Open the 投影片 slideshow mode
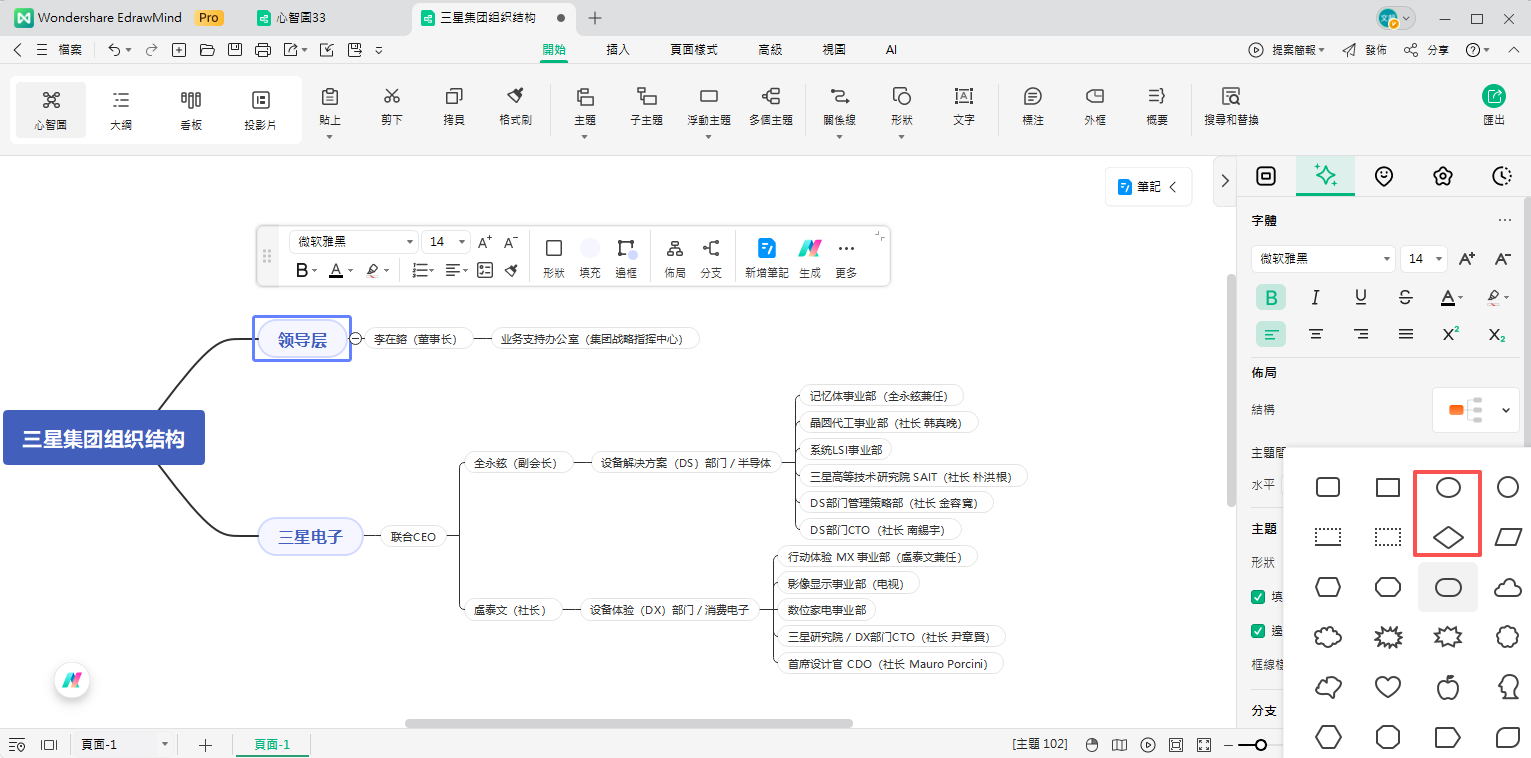The image size is (1531, 758). [x=260, y=108]
